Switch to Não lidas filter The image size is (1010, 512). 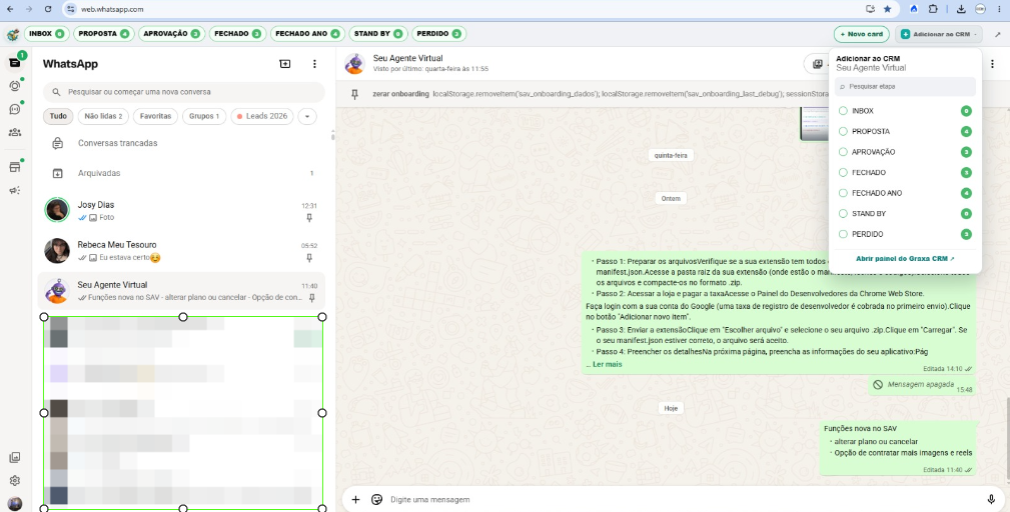[x=103, y=117]
